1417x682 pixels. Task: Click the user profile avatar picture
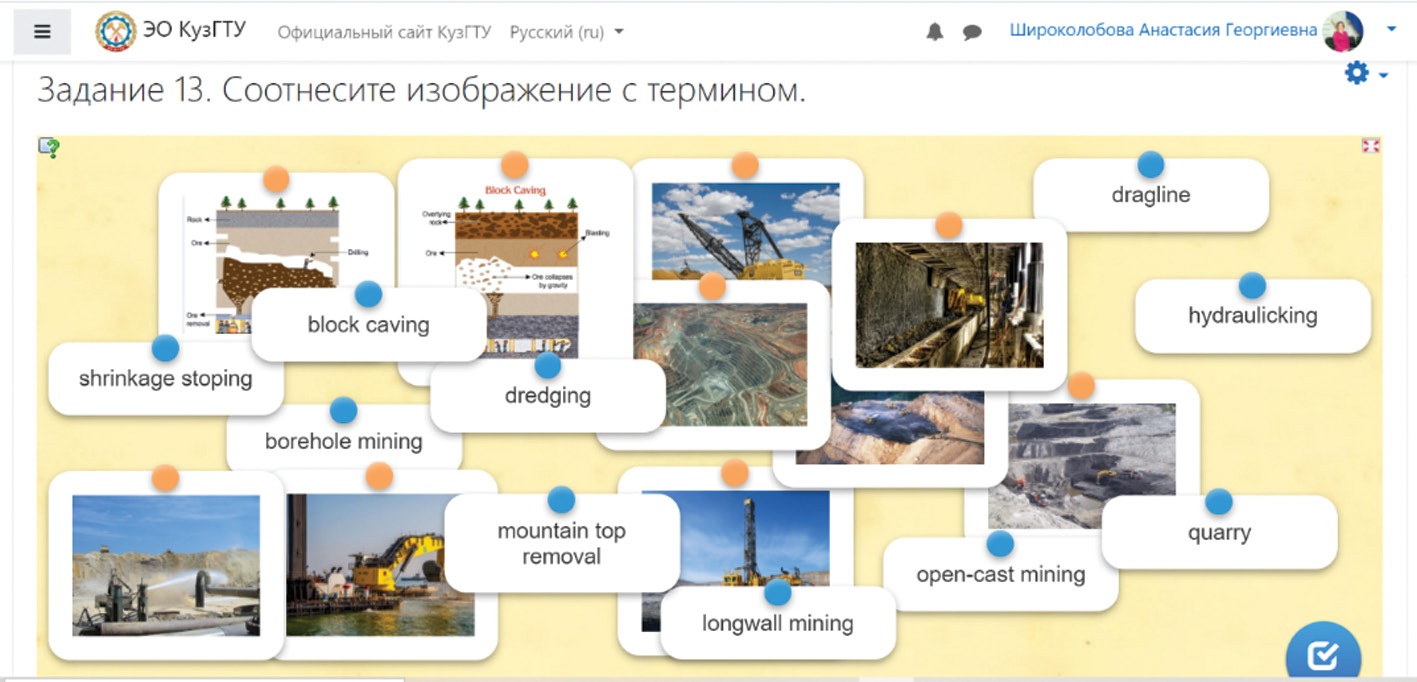(1342, 31)
